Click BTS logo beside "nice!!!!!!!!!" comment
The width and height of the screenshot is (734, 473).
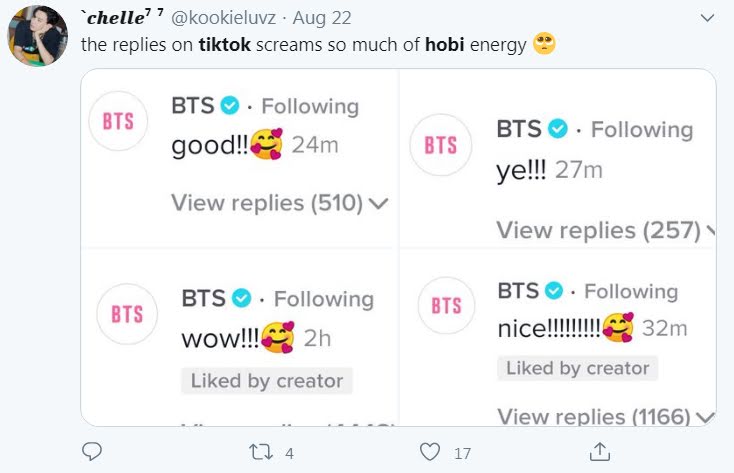tap(446, 306)
